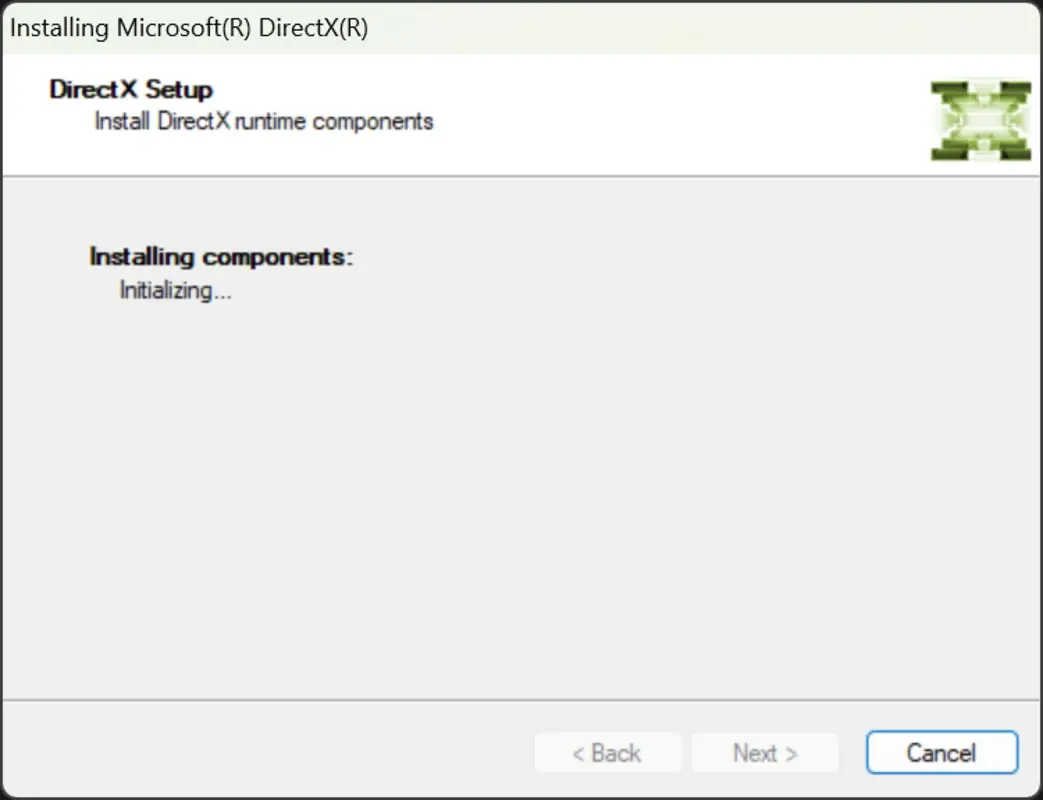Click the footer area near the buttons
The height and width of the screenshot is (800, 1043).
click(300, 752)
